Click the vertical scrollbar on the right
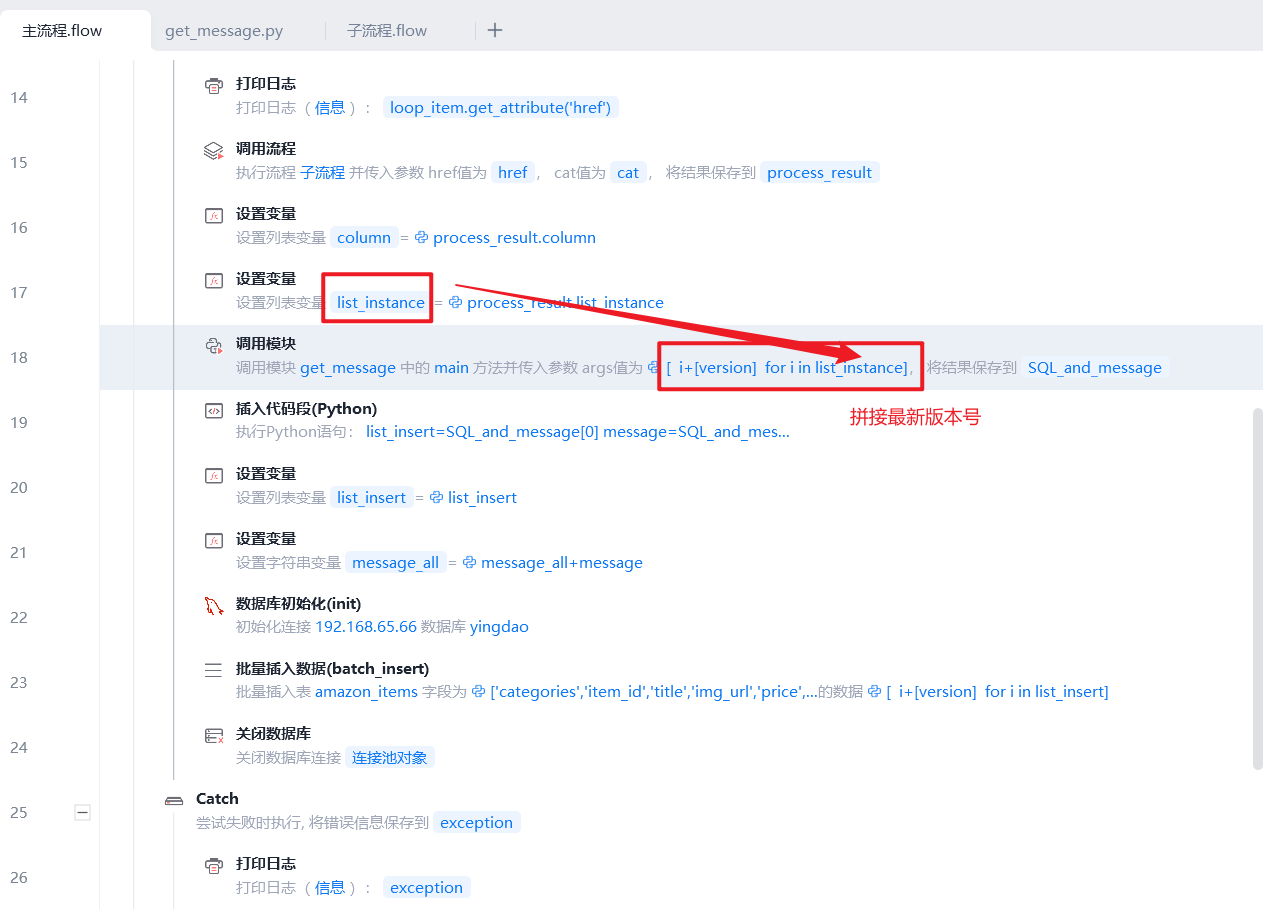The width and height of the screenshot is (1263, 909). point(1257,588)
